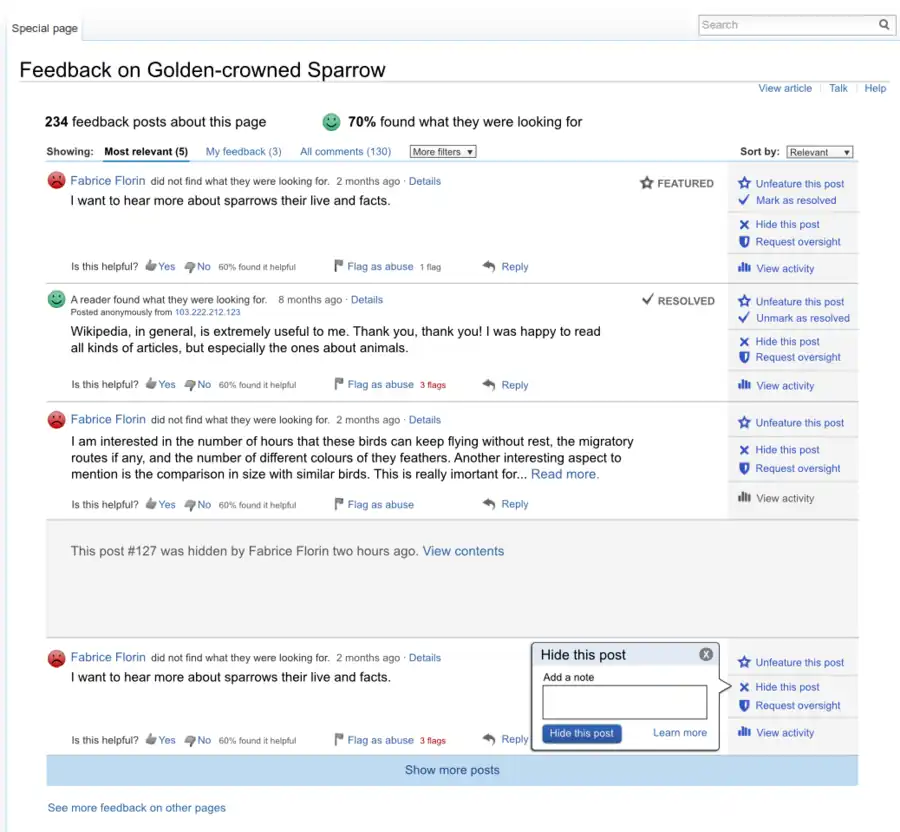Switch to the My feedback tab
900x832 pixels.
pyautogui.click(x=244, y=151)
